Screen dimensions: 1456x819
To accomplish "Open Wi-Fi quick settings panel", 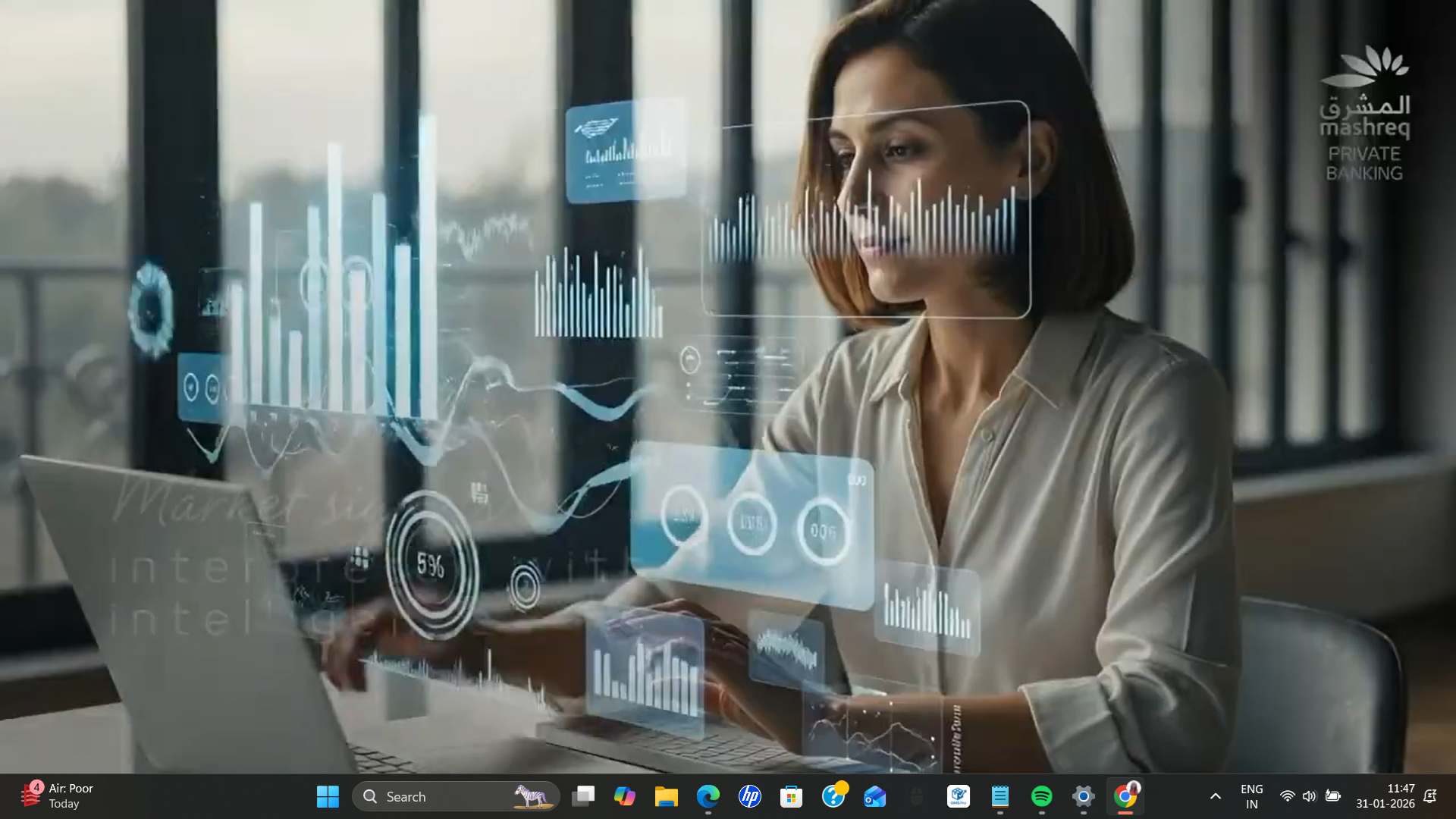I will click(x=1288, y=796).
